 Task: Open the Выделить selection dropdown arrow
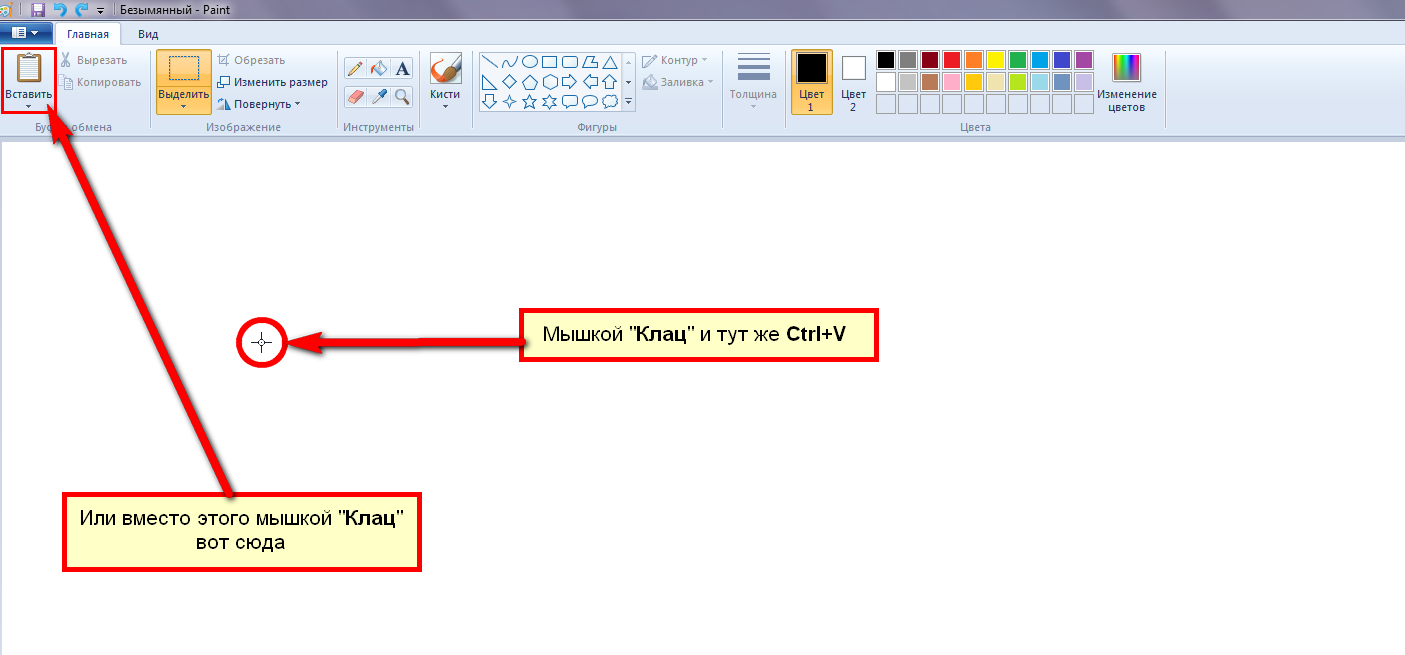pos(184,106)
